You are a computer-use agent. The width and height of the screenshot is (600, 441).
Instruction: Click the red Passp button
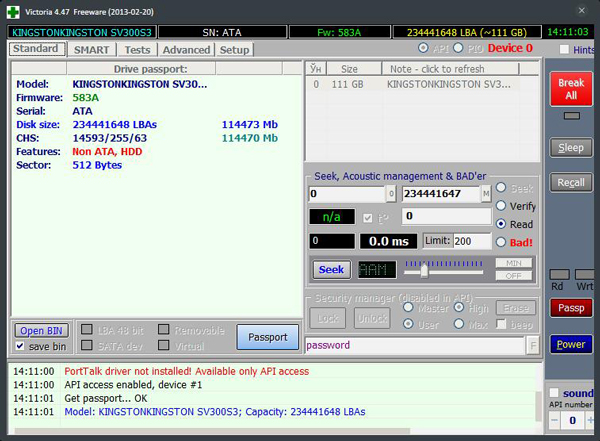tap(571, 308)
